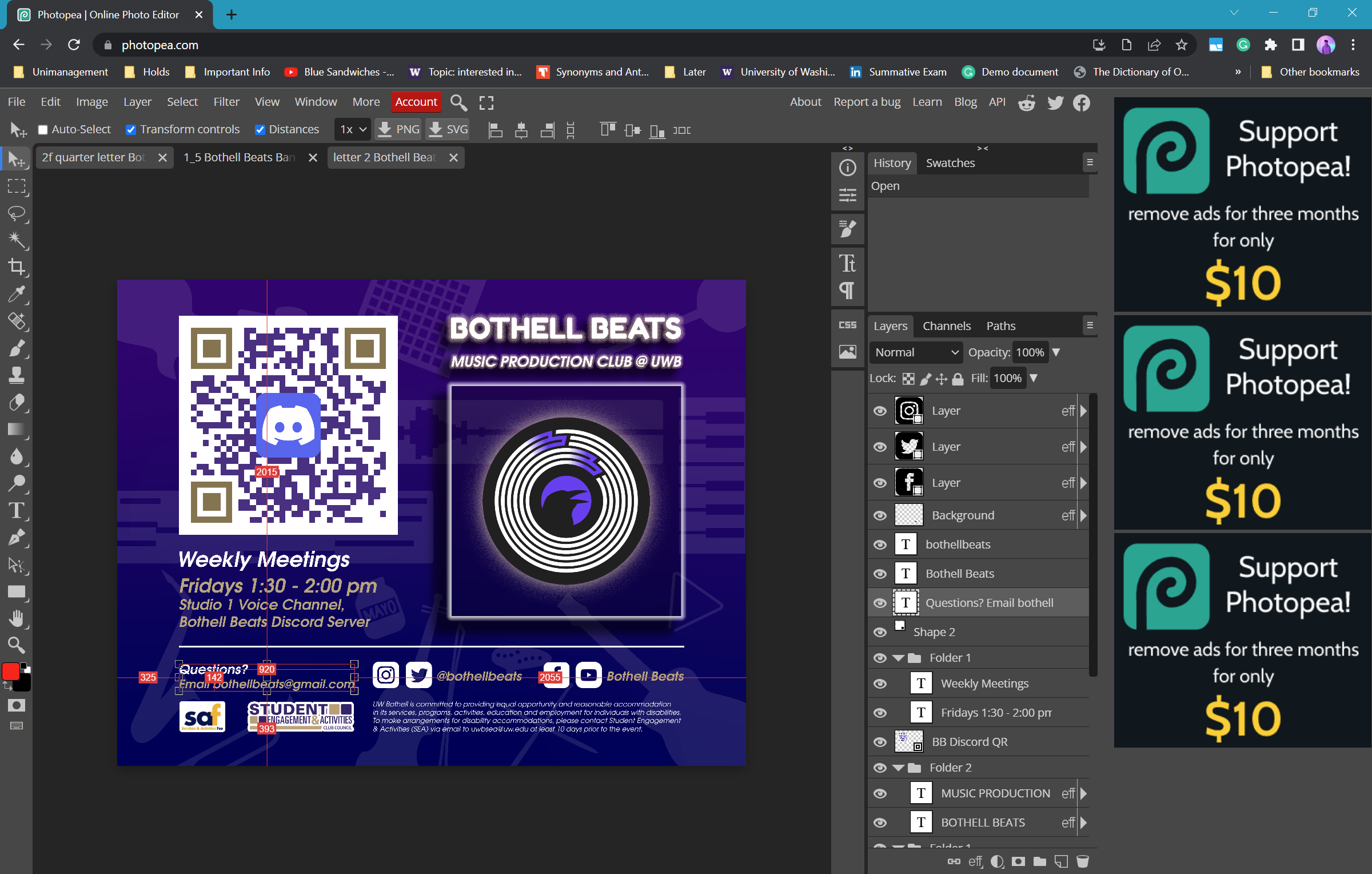Open the Blog link
Viewport: 1372px width, 874px height.
(965, 102)
